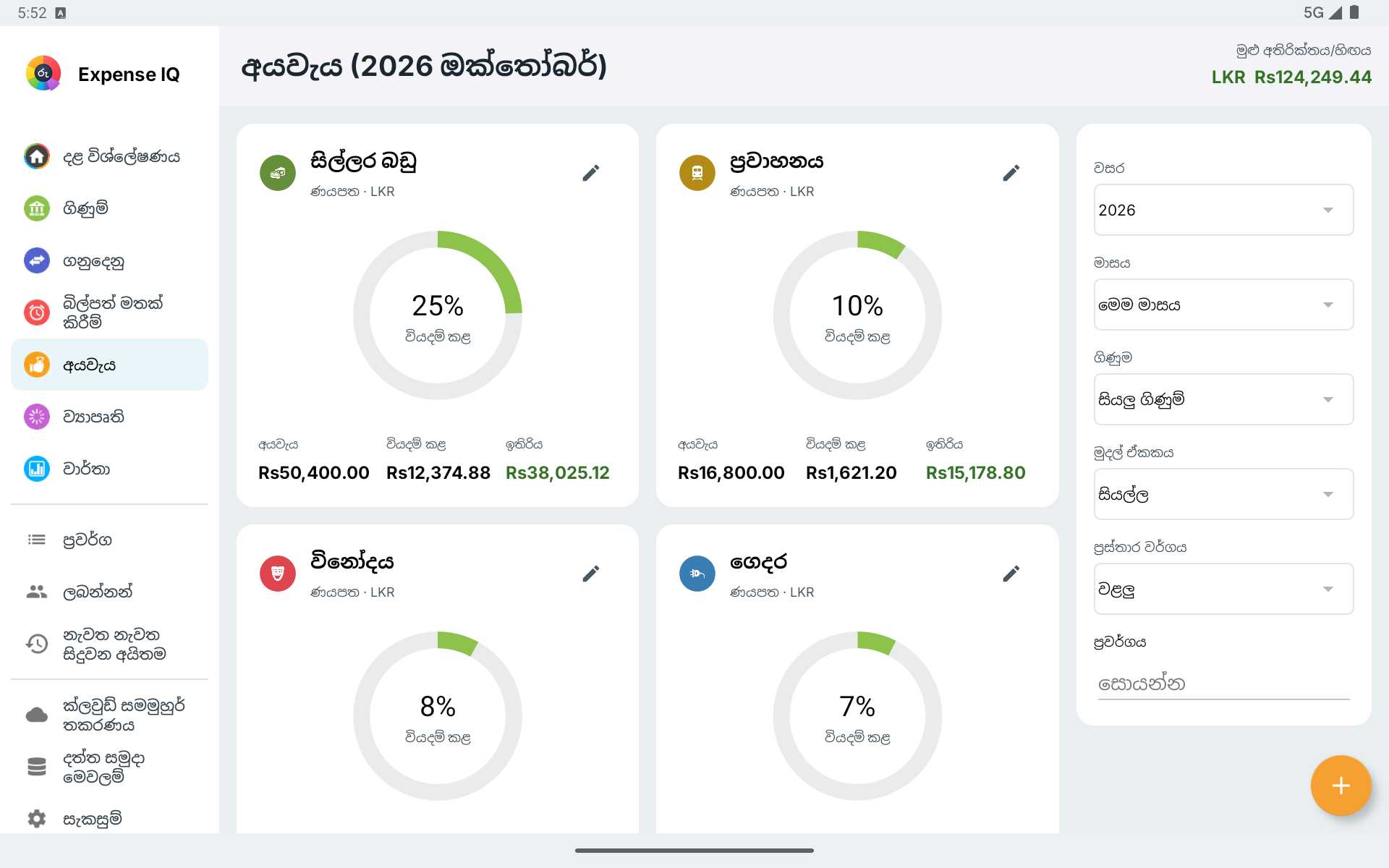1389x868 pixels.
Task: Open the ප්‍රස්තාර වර්ගය chart type dropdown
Action: pyautogui.click(x=1223, y=589)
